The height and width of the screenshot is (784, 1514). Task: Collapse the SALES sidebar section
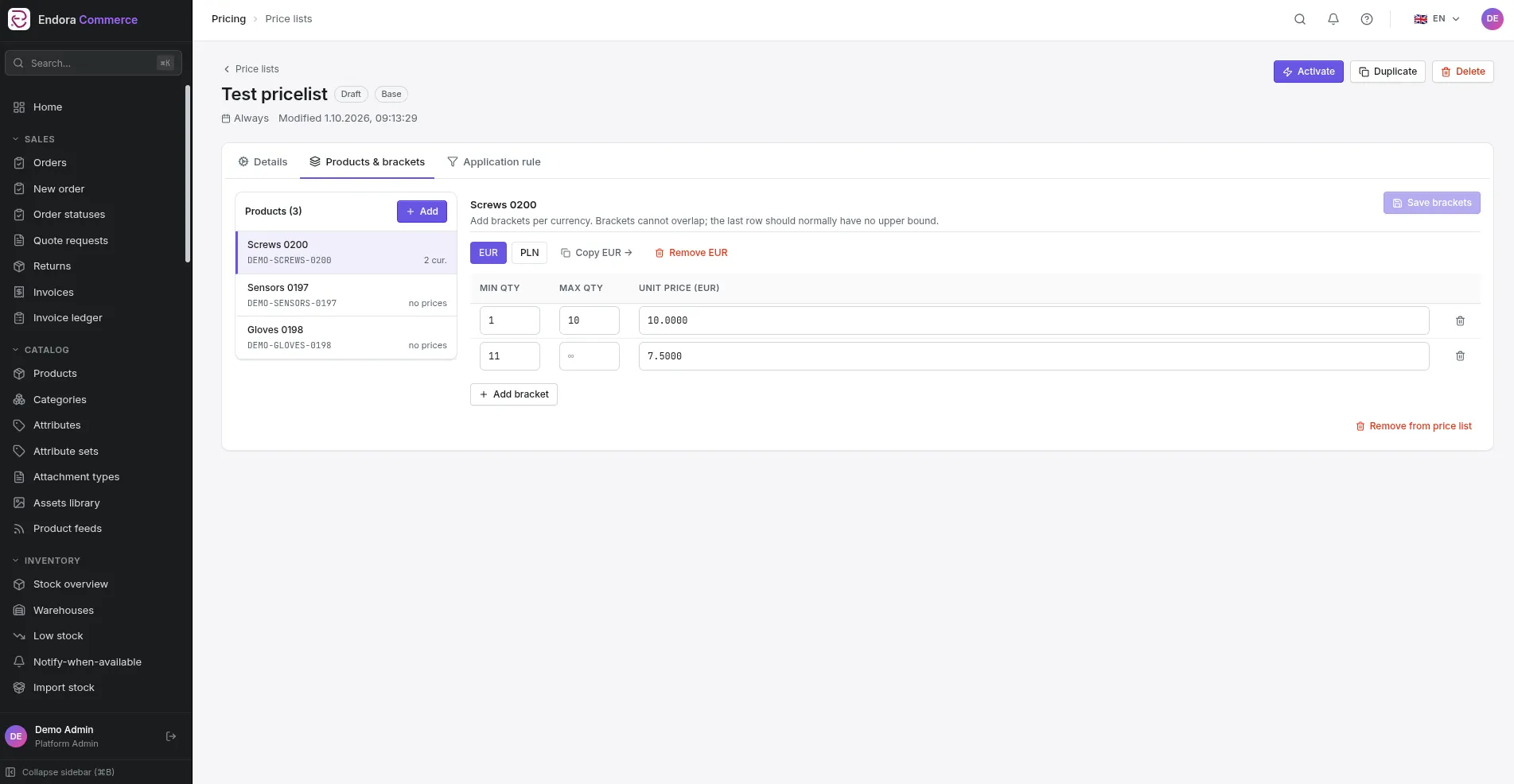(x=33, y=139)
